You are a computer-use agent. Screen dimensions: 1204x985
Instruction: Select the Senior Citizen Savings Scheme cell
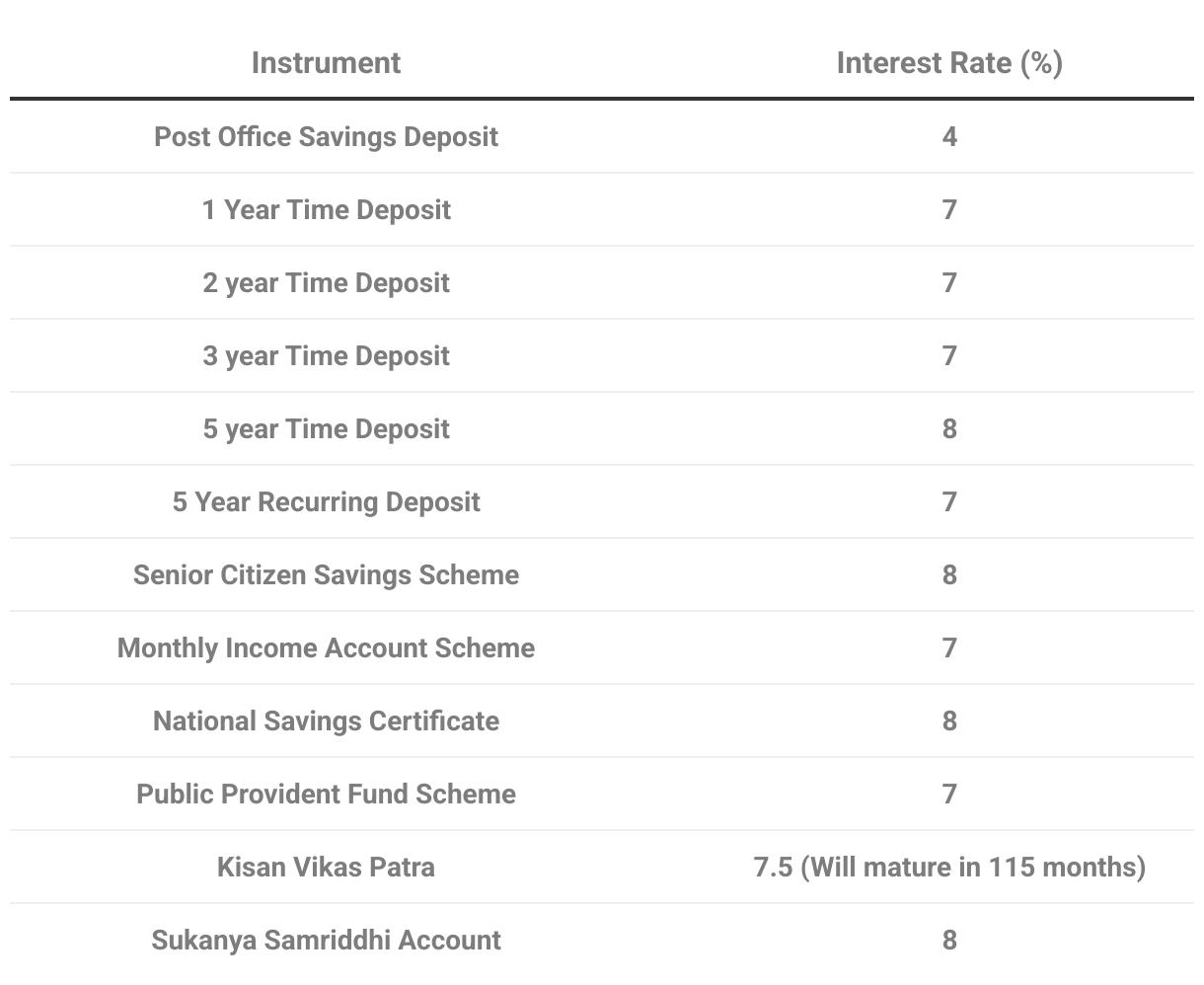pos(326,575)
